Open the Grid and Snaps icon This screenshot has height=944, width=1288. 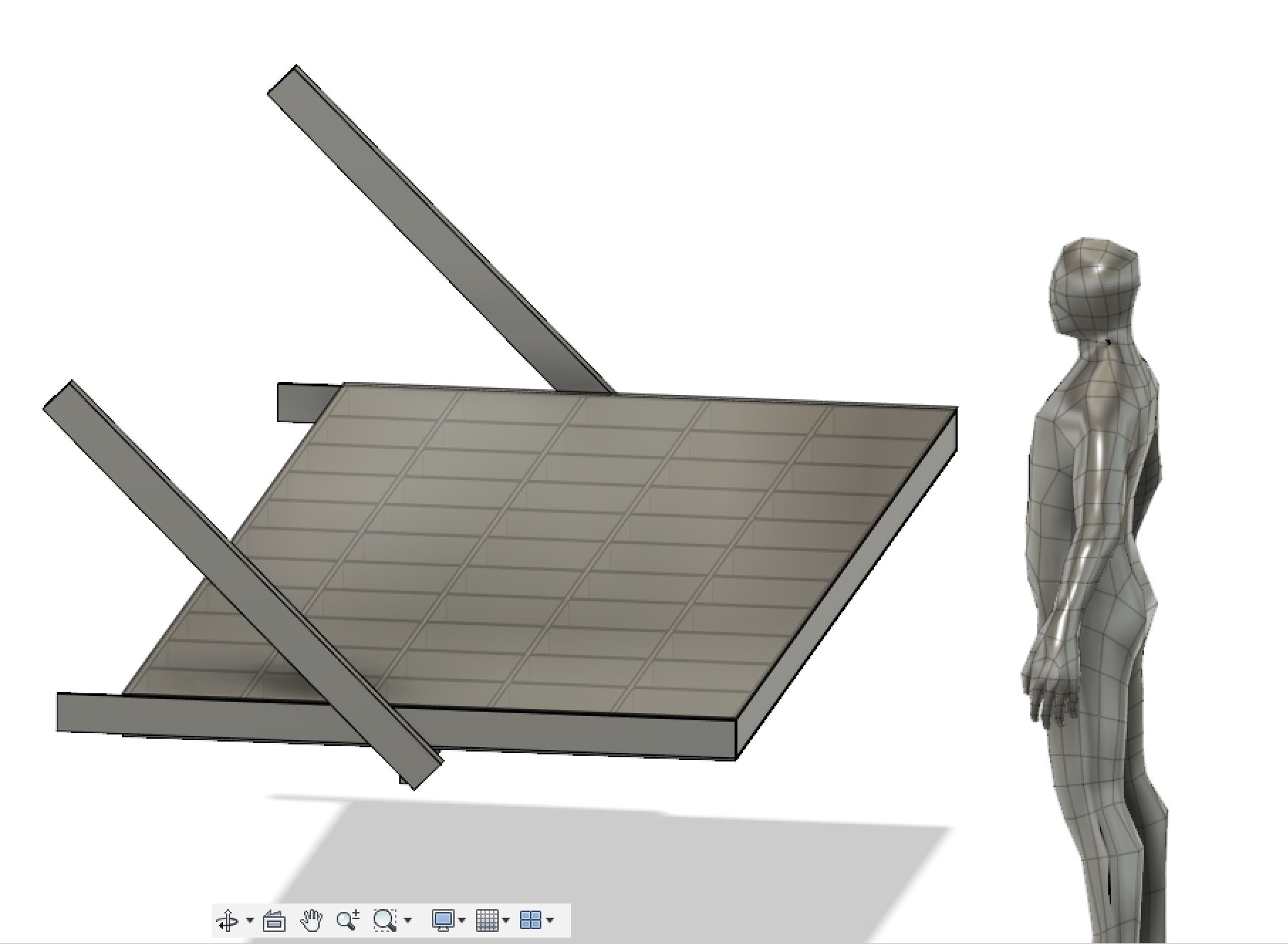(487, 921)
